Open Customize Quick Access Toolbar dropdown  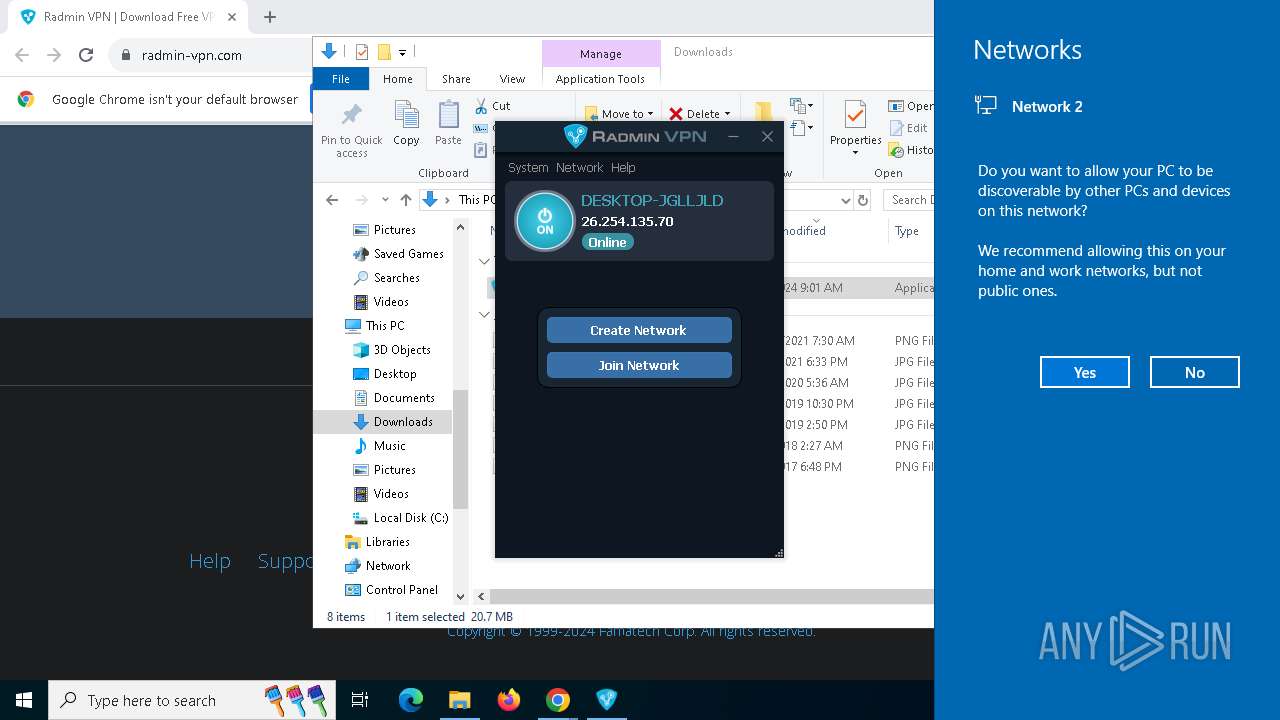click(402, 52)
